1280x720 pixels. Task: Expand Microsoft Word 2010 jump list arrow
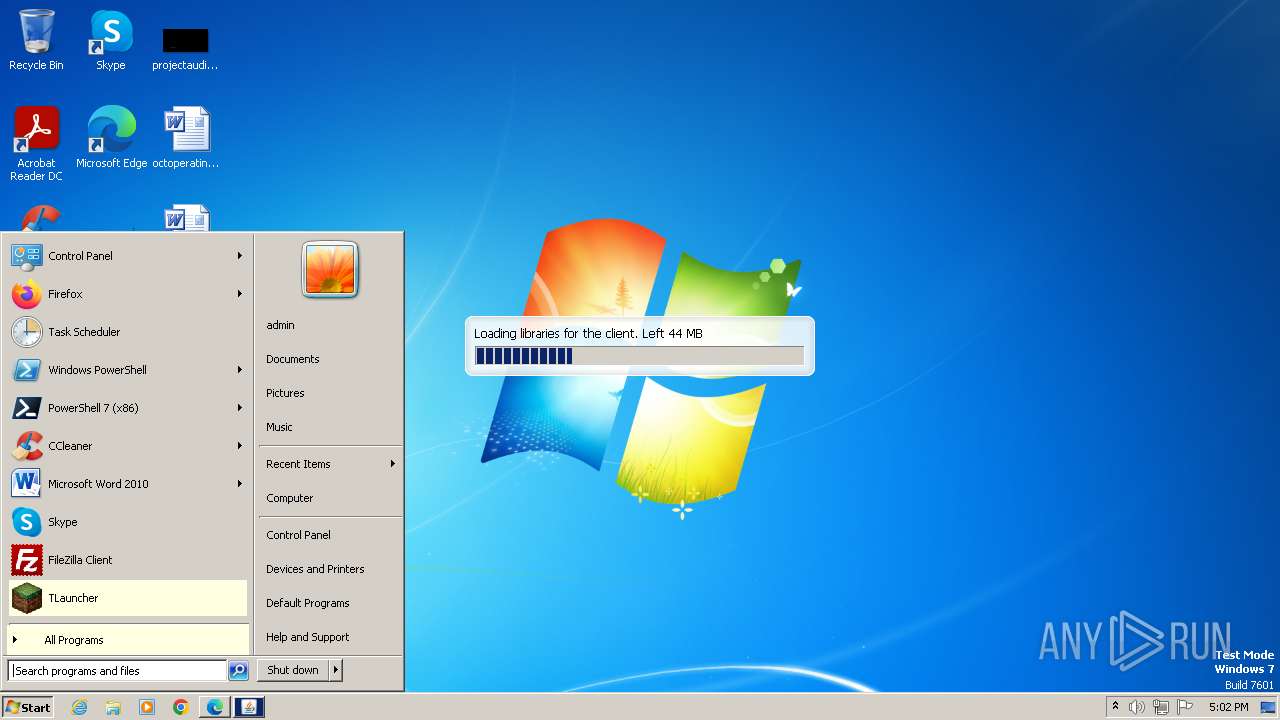pos(239,484)
